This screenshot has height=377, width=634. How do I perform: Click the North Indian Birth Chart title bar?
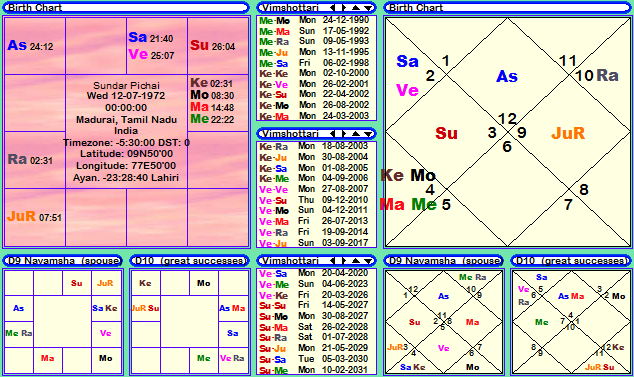507,7
